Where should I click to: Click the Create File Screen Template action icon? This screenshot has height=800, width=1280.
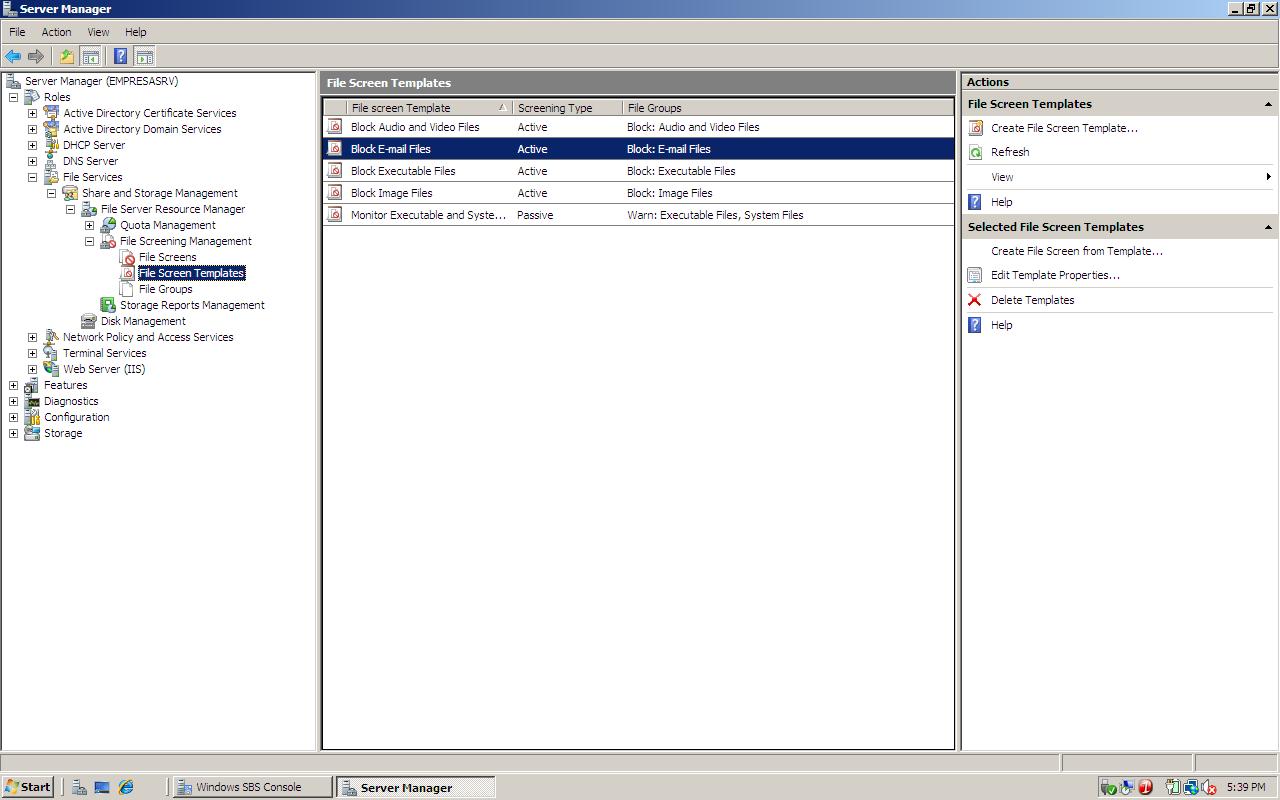(976, 128)
